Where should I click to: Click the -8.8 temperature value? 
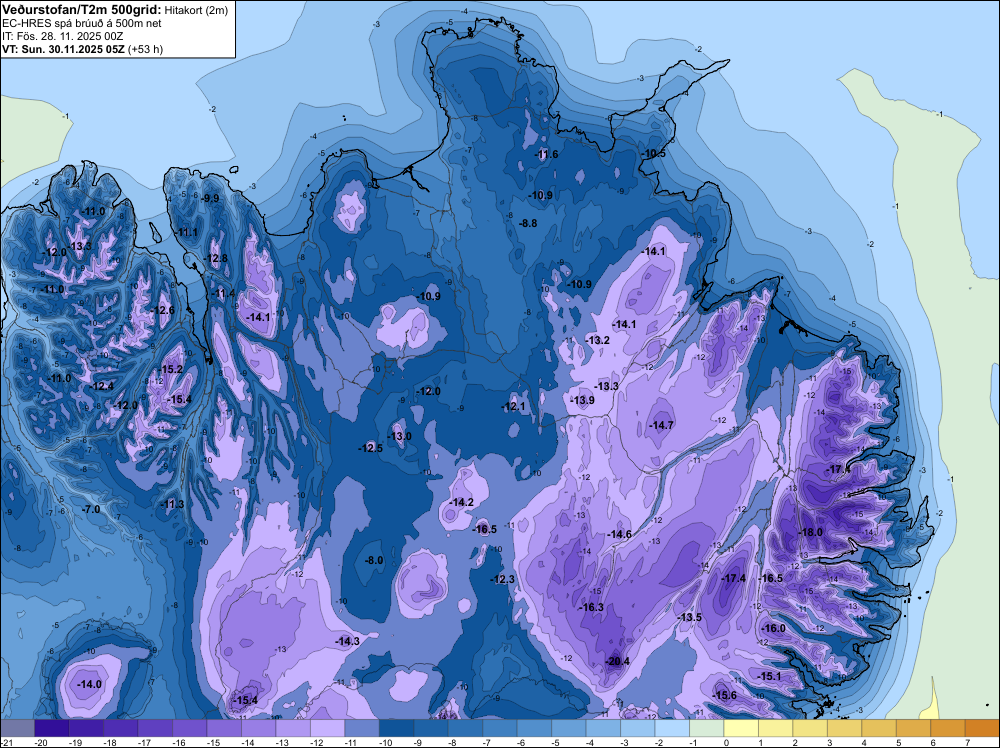tap(528, 223)
